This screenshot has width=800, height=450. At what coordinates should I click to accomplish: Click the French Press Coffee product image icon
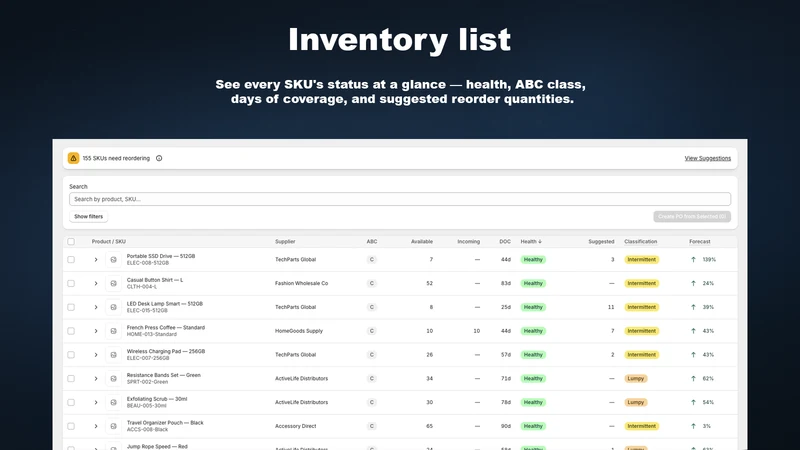tap(113, 331)
